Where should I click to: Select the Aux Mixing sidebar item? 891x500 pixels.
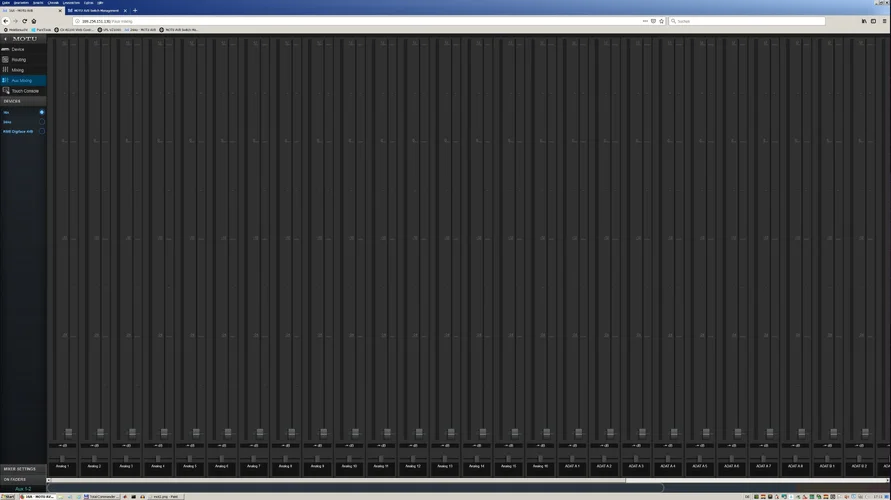point(23,81)
